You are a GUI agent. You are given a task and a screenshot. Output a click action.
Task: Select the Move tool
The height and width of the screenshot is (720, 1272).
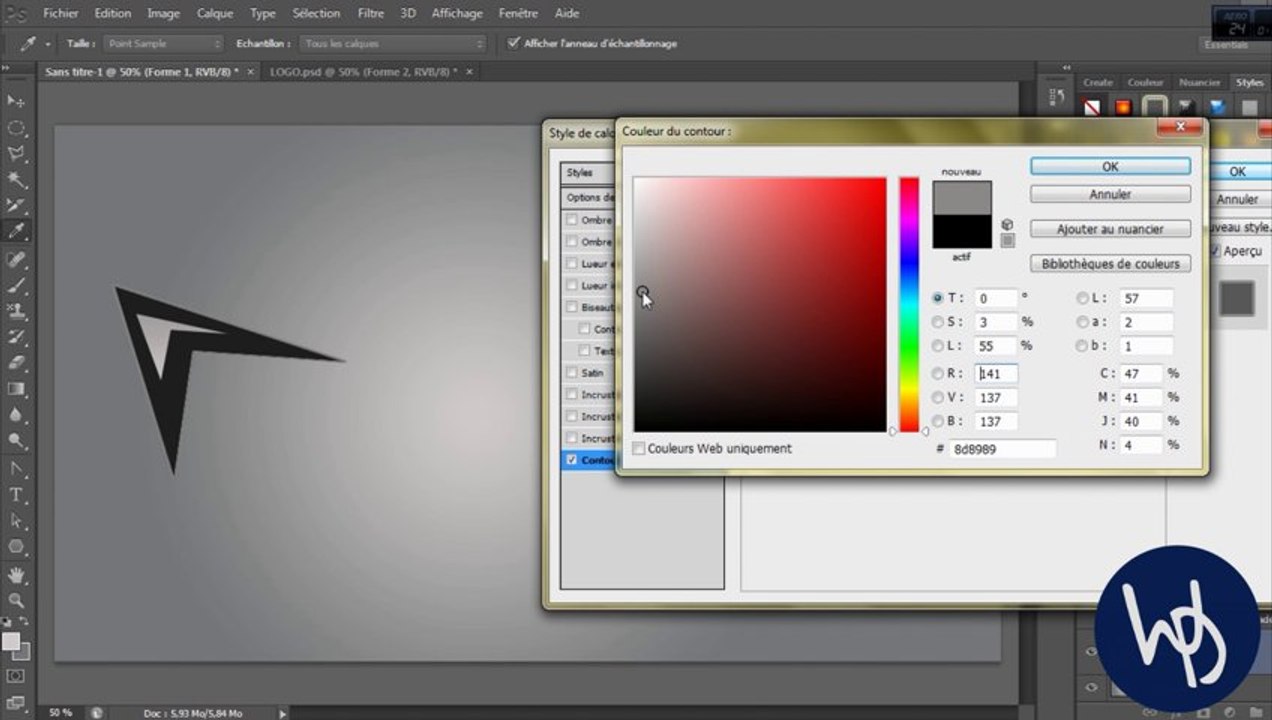point(17,101)
